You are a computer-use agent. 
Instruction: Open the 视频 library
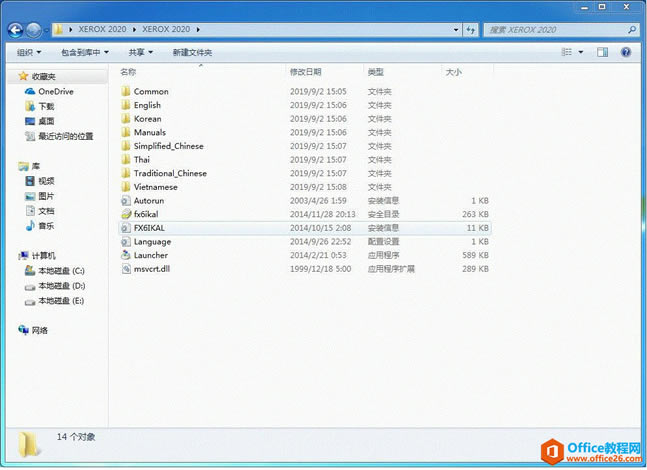[x=46, y=181]
